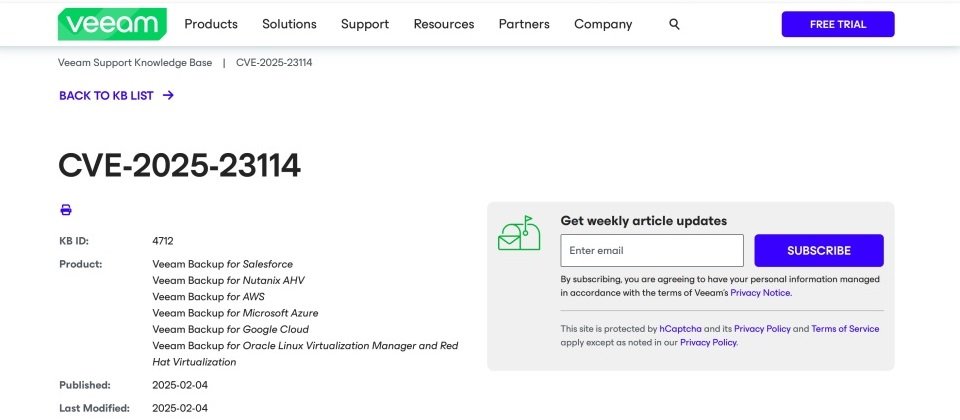This screenshot has height=420, width=960.
Task: Open the Solutions menu
Action: (x=289, y=24)
